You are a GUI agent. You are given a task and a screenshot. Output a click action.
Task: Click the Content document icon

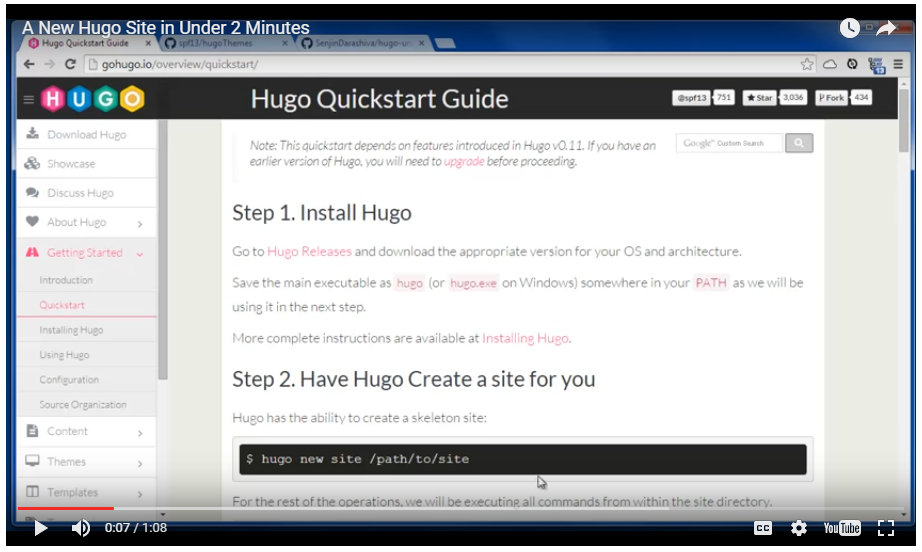32,430
